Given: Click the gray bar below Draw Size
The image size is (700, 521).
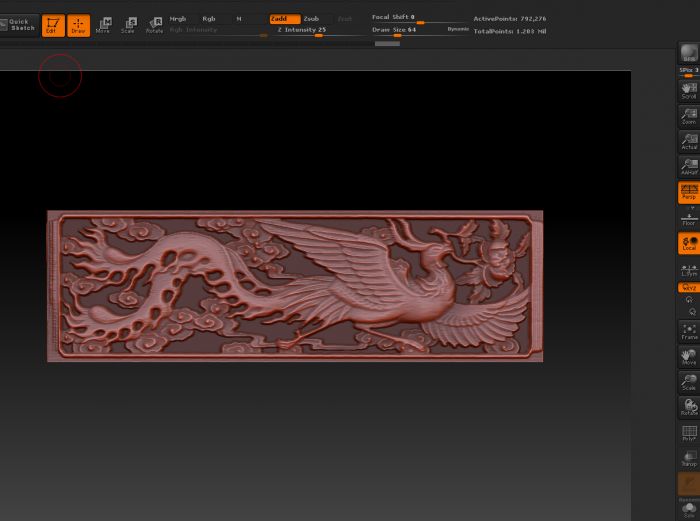Looking at the screenshot, I should click(387, 44).
